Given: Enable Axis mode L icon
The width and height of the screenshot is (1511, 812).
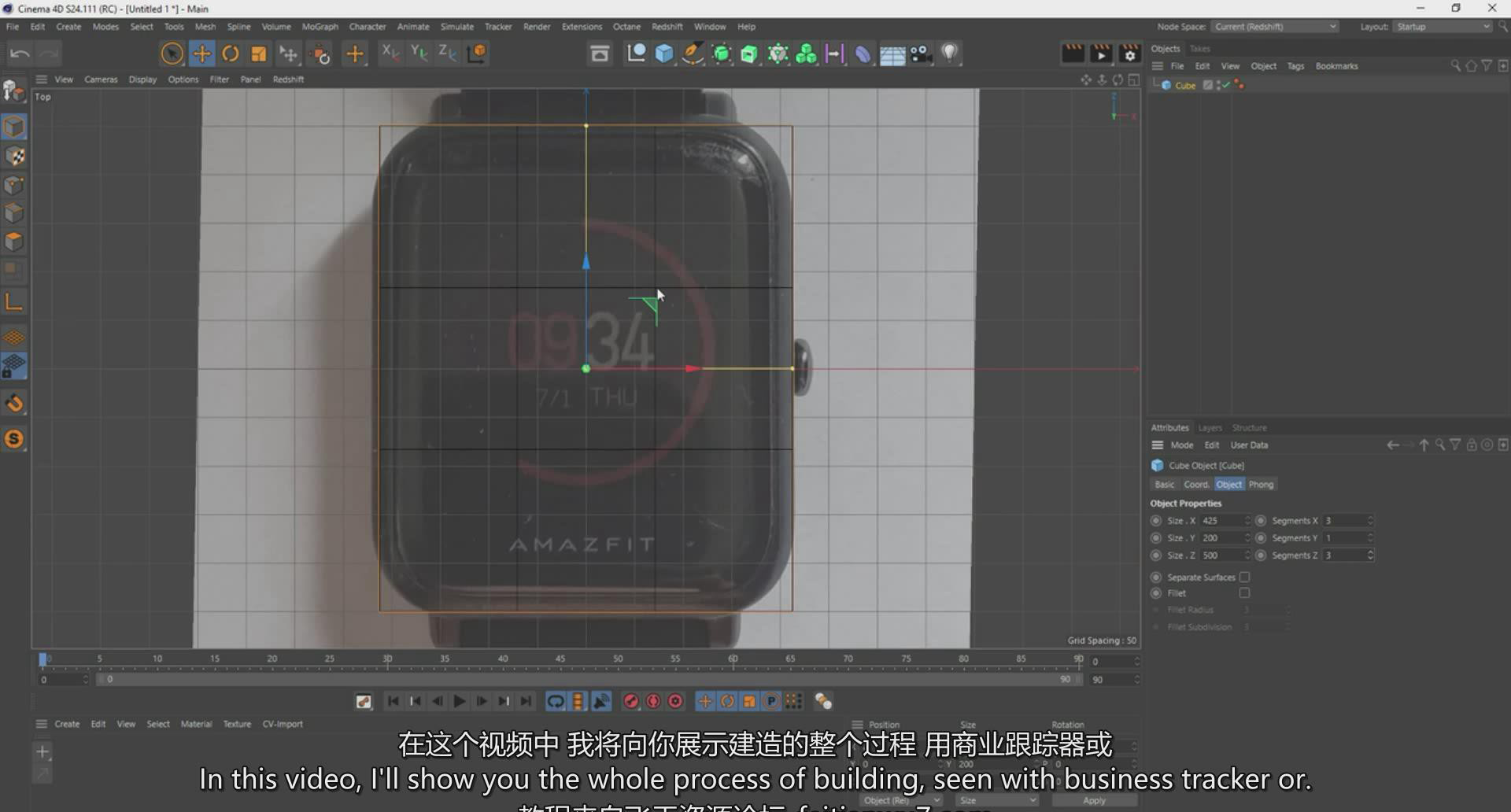Looking at the screenshot, I should tap(14, 301).
